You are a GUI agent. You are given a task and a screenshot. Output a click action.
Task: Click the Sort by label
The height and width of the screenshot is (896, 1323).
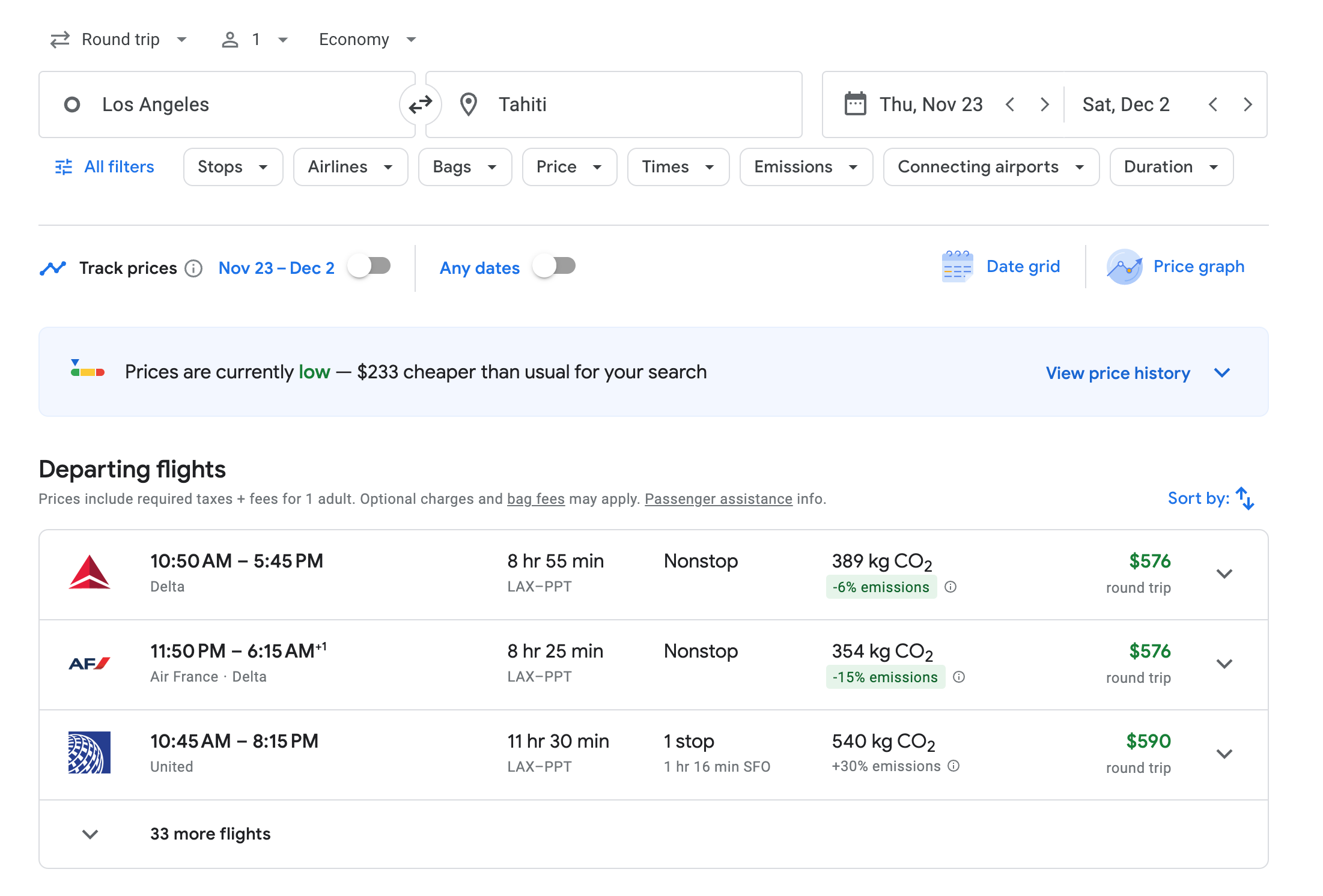pos(1199,498)
